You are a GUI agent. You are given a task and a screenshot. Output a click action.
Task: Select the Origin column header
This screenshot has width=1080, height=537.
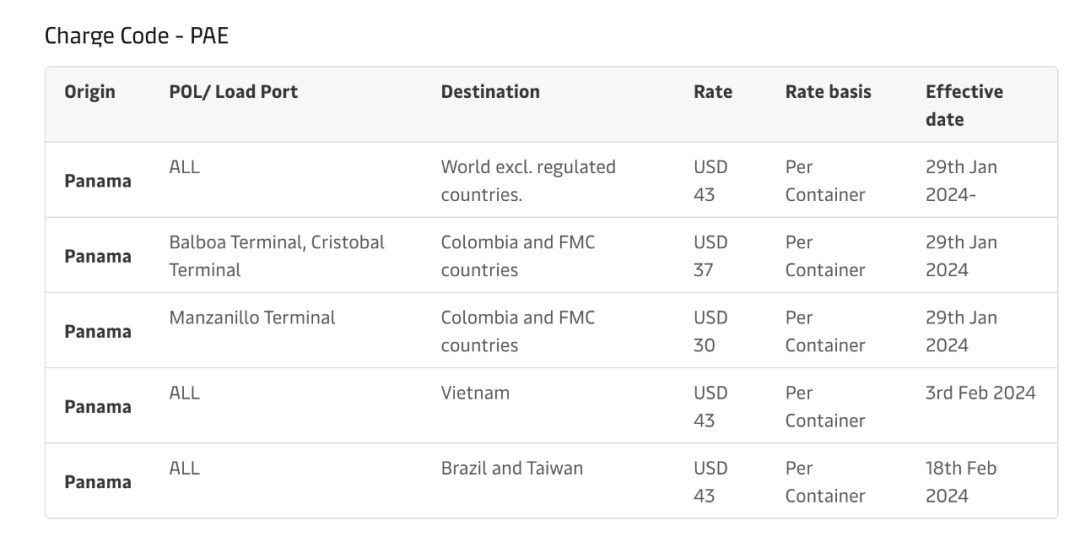[x=90, y=92]
